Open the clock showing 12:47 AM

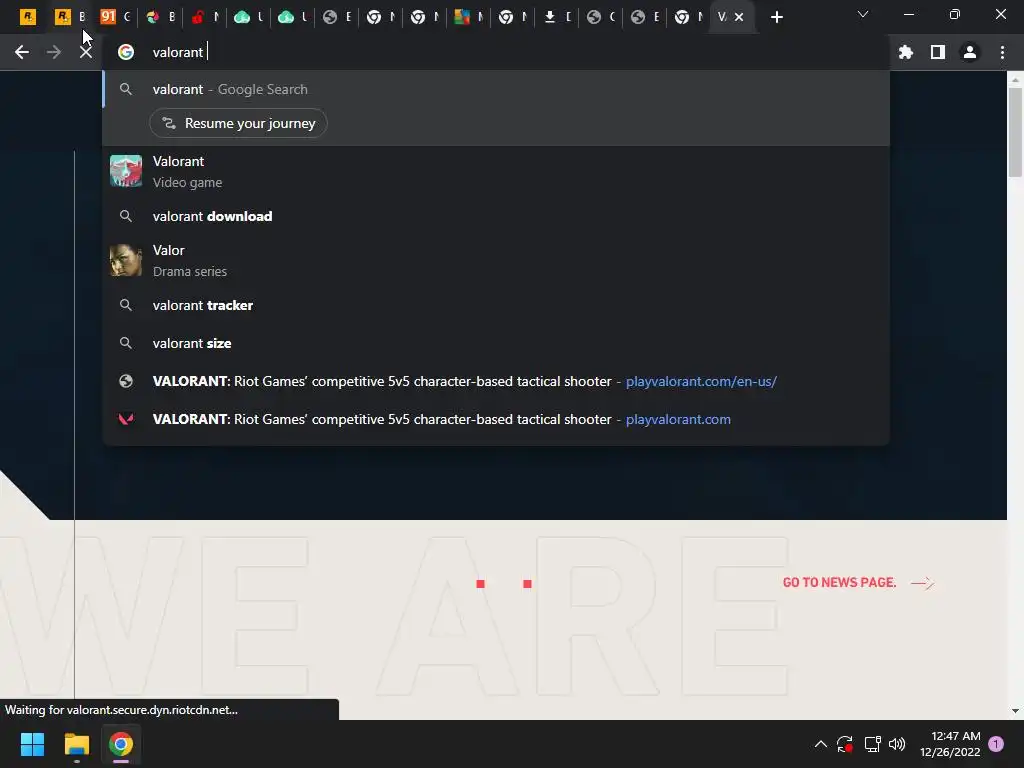click(x=950, y=744)
